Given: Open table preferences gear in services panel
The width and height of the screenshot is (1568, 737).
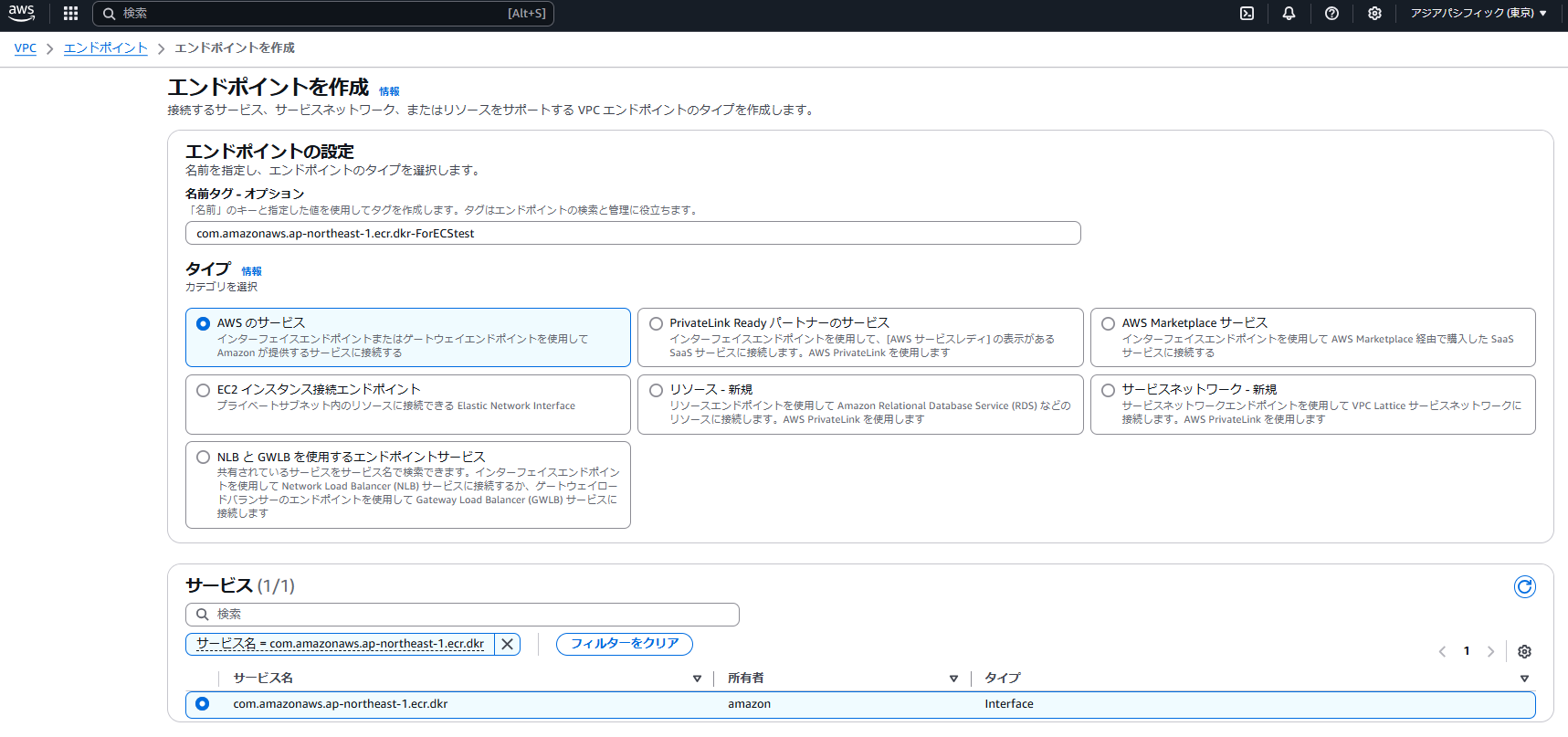Looking at the screenshot, I should pyautogui.click(x=1524, y=651).
